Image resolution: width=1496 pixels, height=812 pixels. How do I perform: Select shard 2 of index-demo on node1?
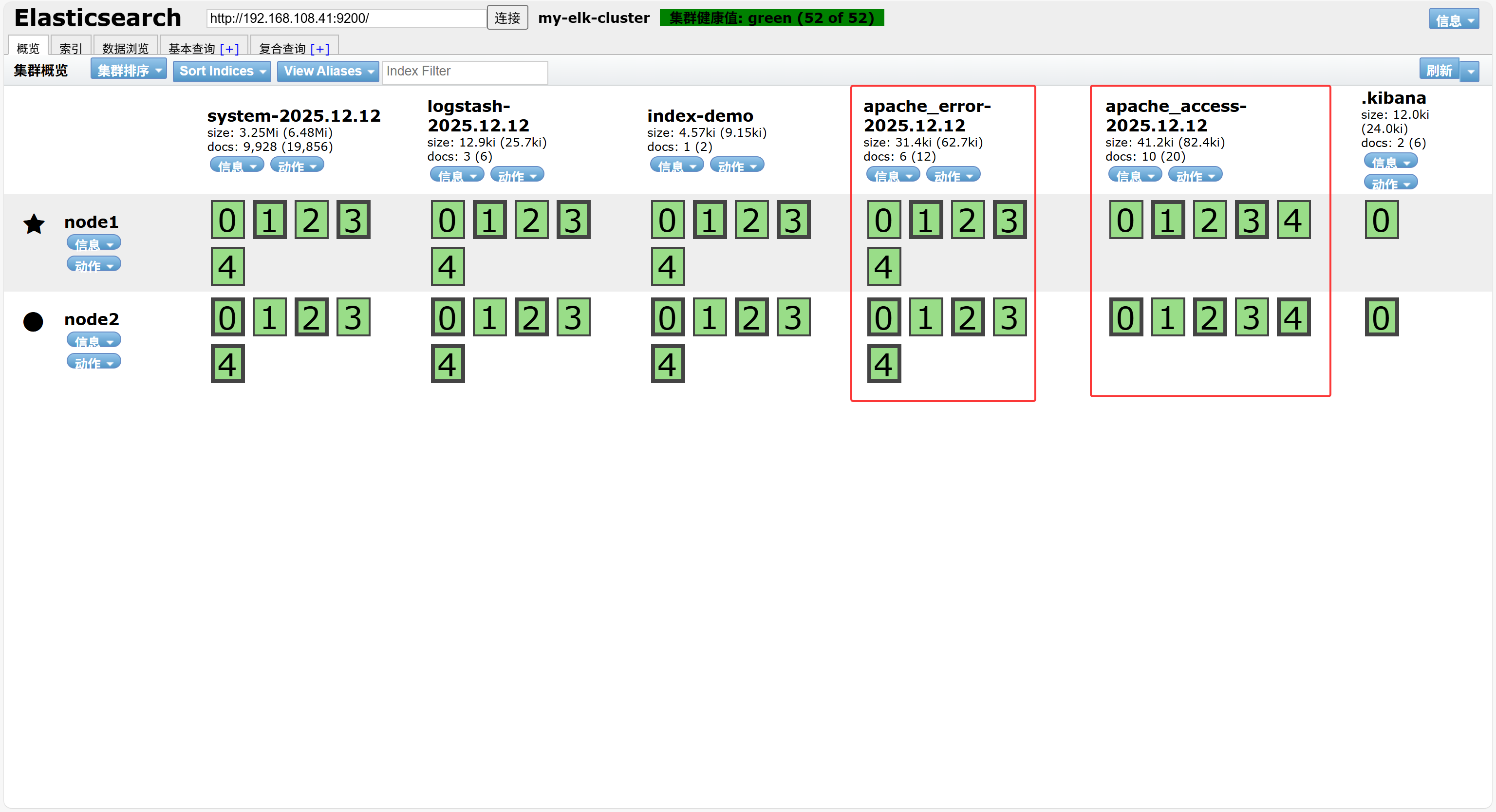tap(751, 220)
